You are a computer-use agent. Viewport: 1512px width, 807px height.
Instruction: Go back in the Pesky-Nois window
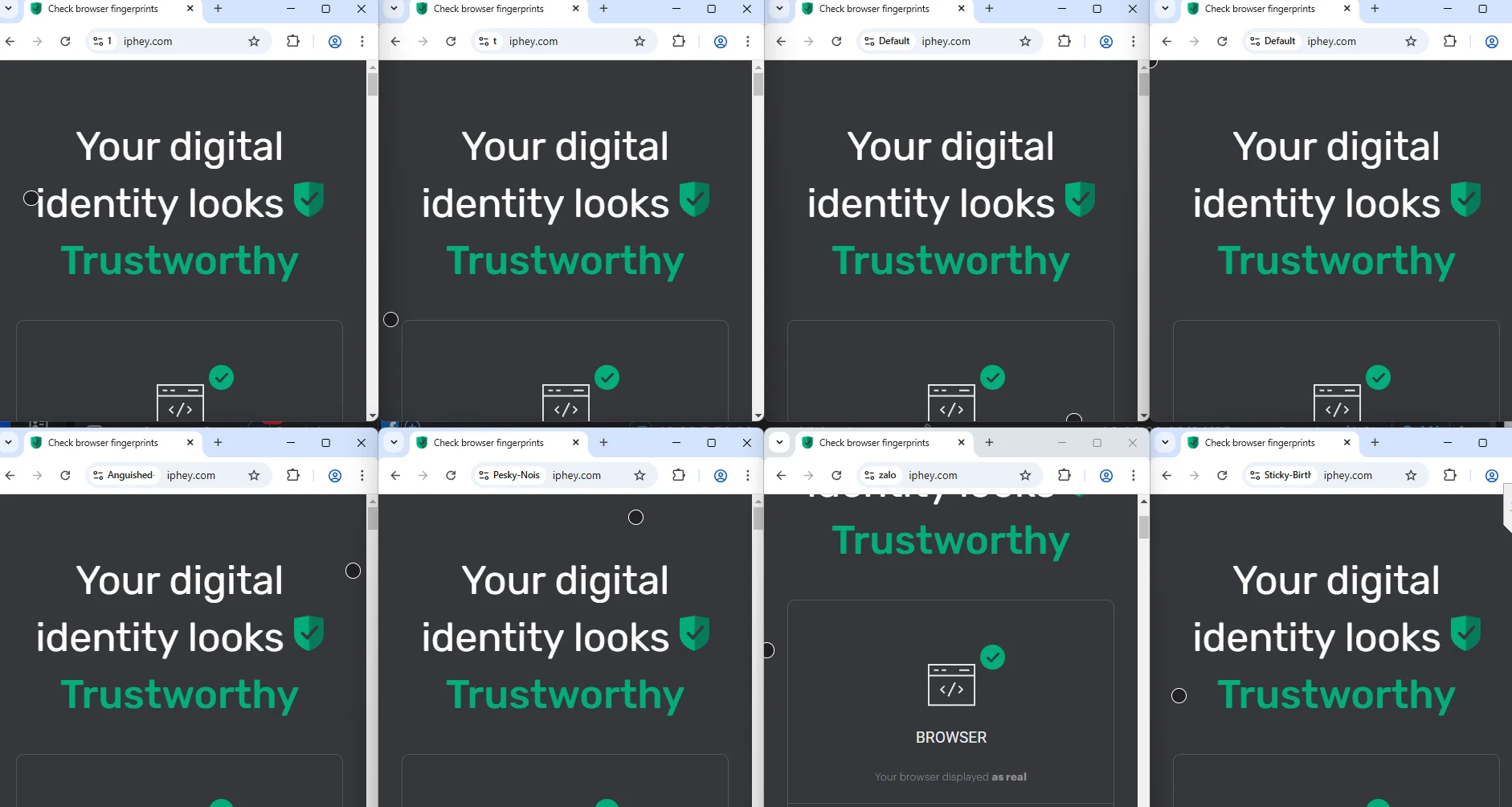pyautogui.click(x=395, y=475)
